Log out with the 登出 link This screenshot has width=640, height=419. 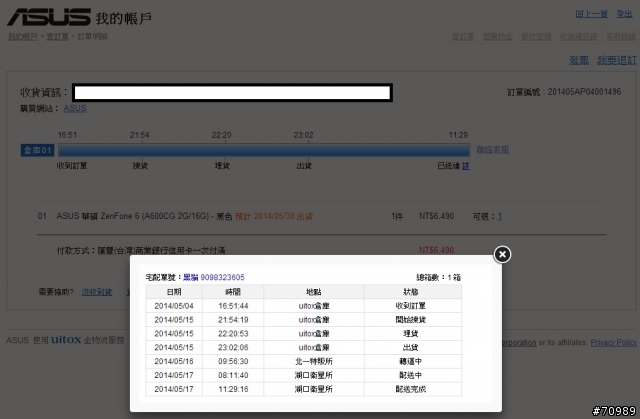pos(624,14)
